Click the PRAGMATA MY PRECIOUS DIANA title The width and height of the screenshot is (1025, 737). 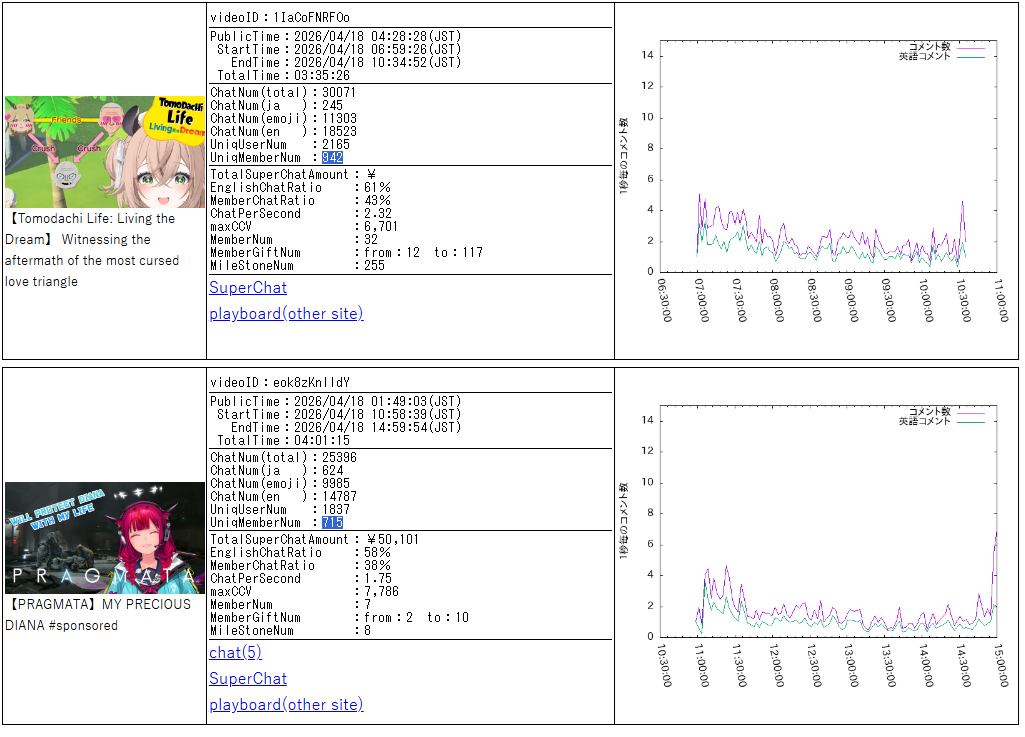click(x=98, y=615)
